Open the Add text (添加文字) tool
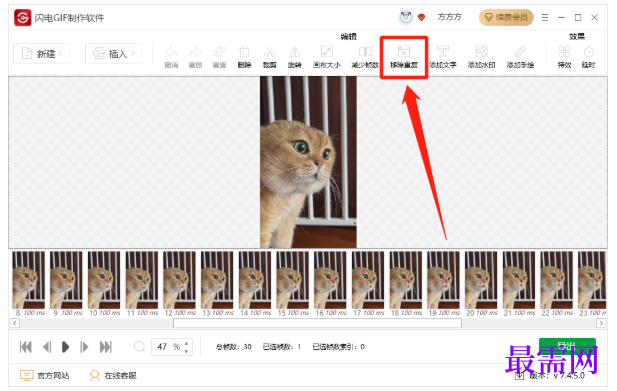This screenshot has height=391, width=617. tap(443, 52)
